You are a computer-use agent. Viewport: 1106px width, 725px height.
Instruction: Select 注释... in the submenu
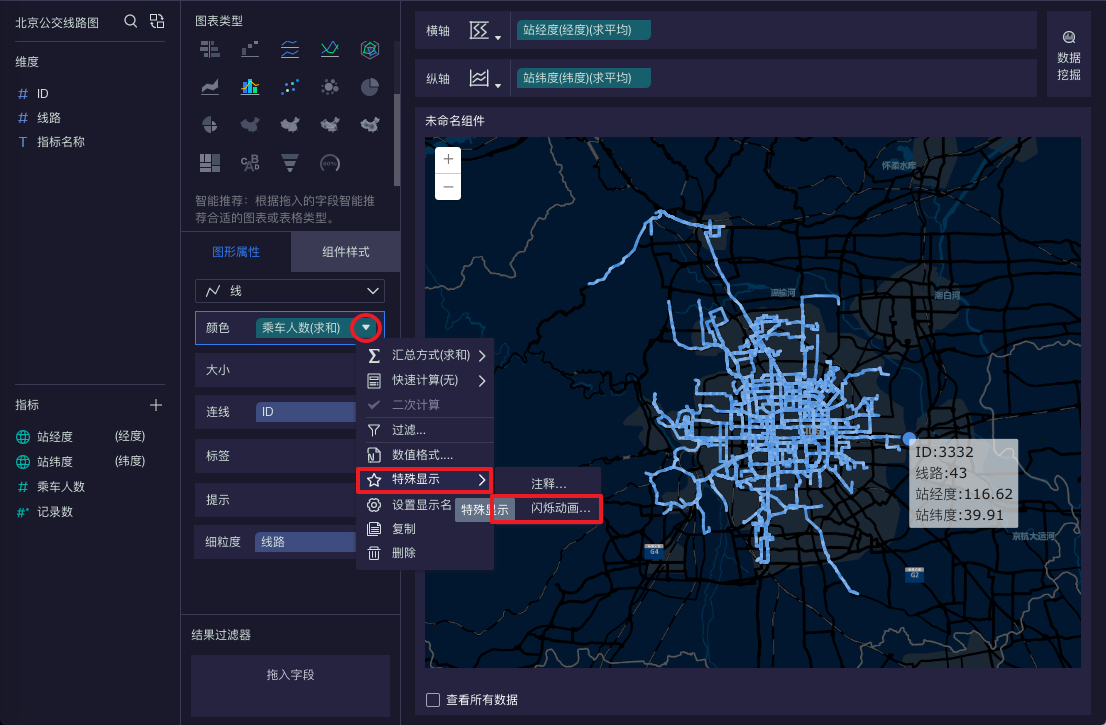(x=548, y=484)
